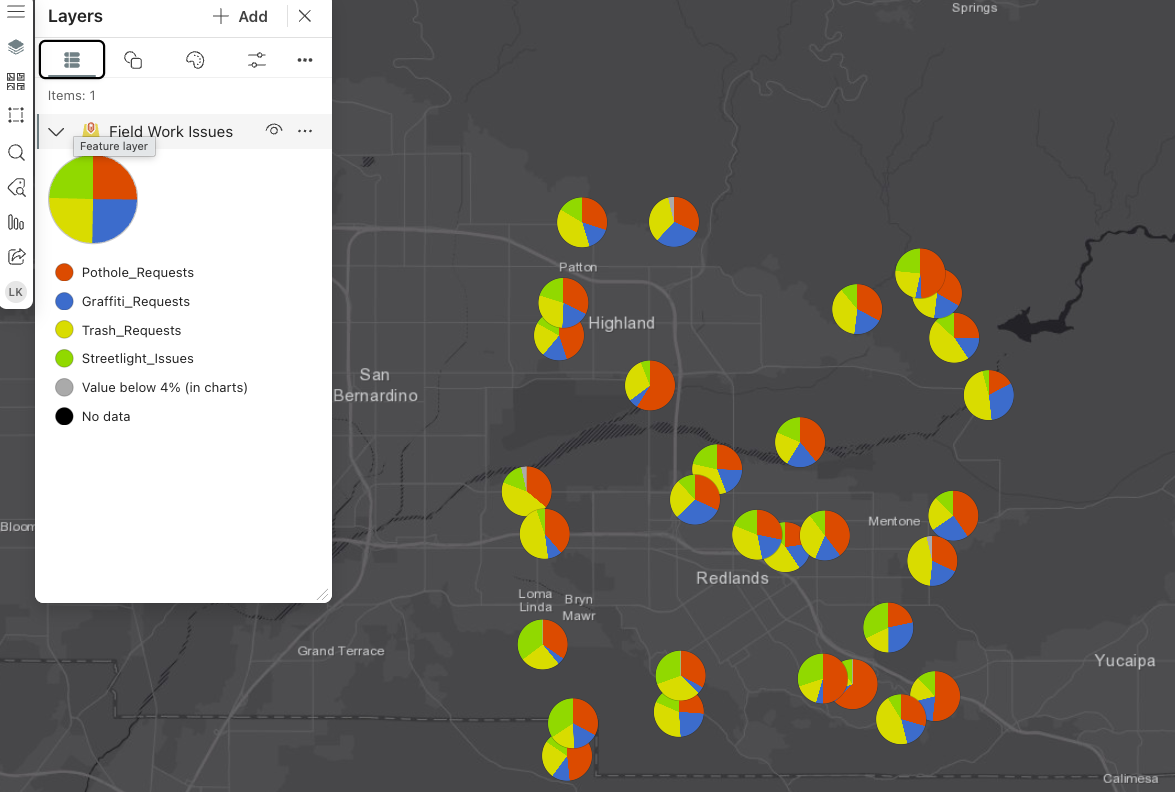Open the more options menu for Field Work Issues
The height and width of the screenshot is (792, 1175).
(x=305, y=131)
